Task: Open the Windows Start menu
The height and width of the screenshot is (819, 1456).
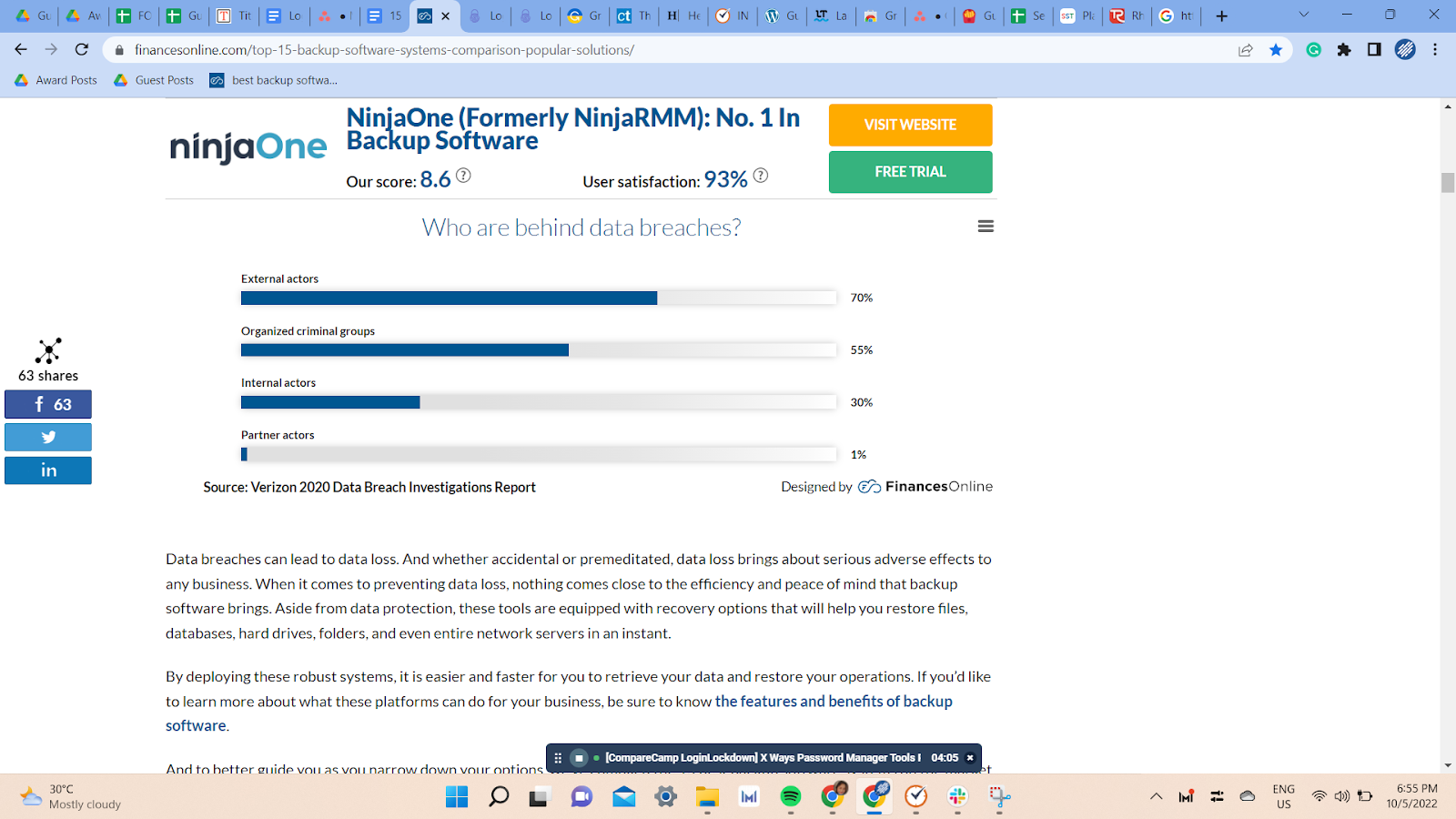Action: click(457, 797)
